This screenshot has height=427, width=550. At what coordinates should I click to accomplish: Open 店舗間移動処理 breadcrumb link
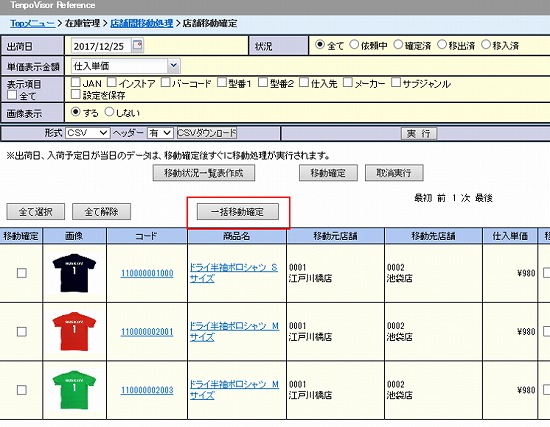tap(141, 24)
